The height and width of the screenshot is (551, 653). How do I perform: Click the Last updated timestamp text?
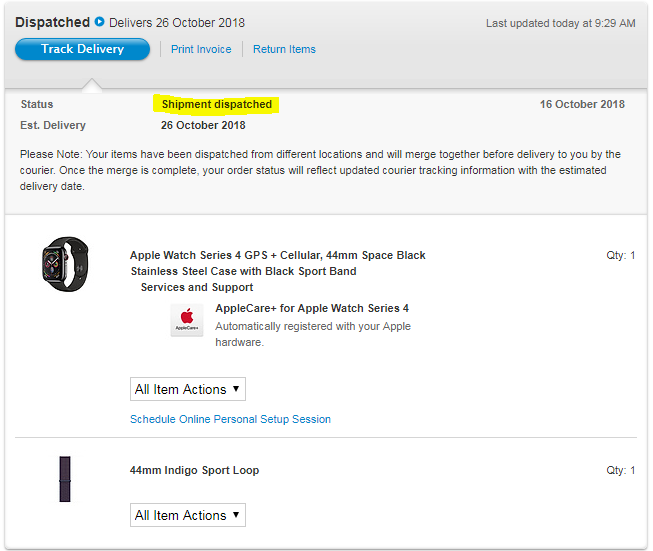560,23
